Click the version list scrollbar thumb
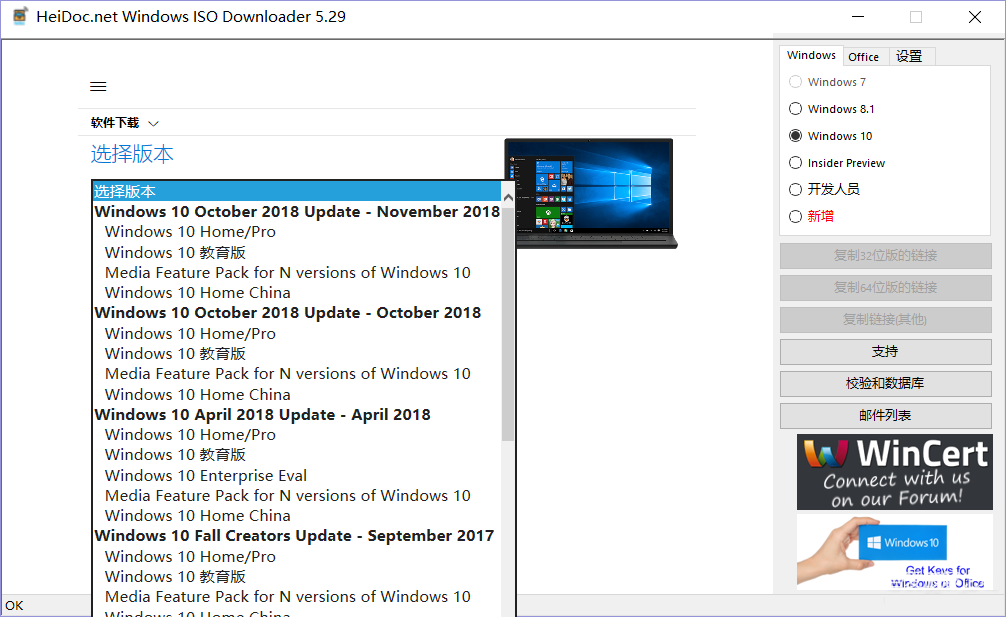The width and height of the screenshot is (1006, 617). click(508, 320)
